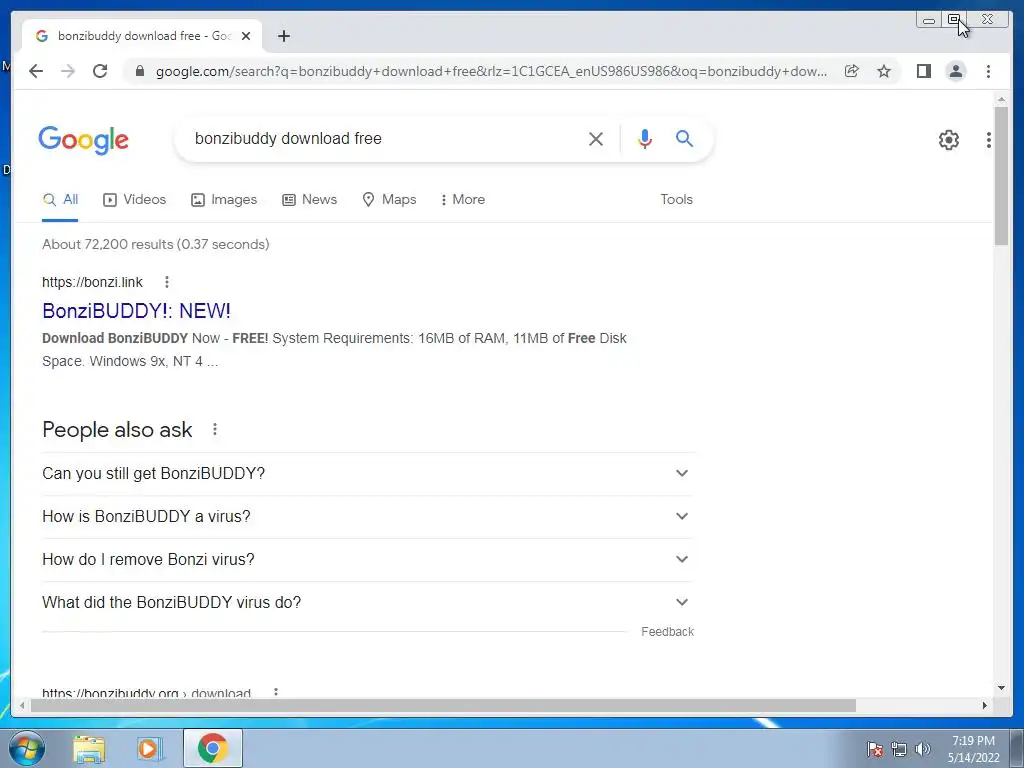Bookmark this tab with the star

click(884, 71)
